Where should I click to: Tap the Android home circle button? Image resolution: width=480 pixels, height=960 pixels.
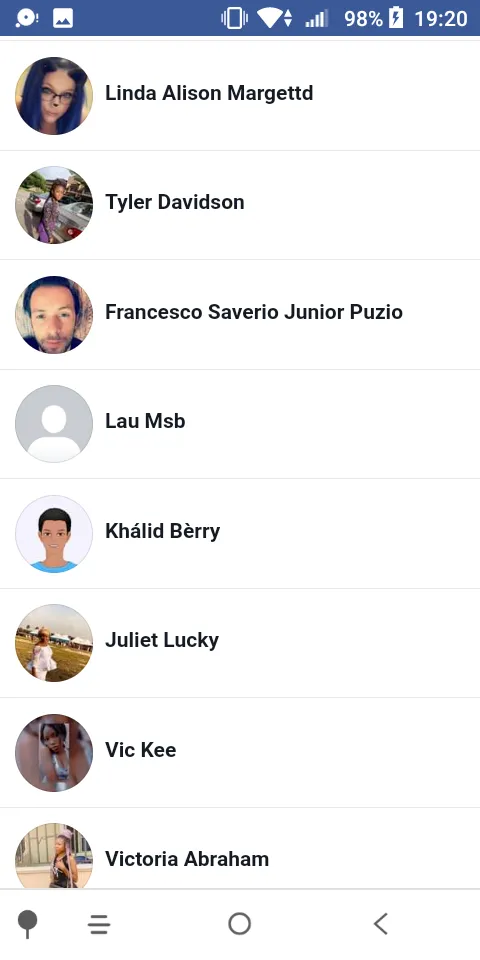click(239, 924)
